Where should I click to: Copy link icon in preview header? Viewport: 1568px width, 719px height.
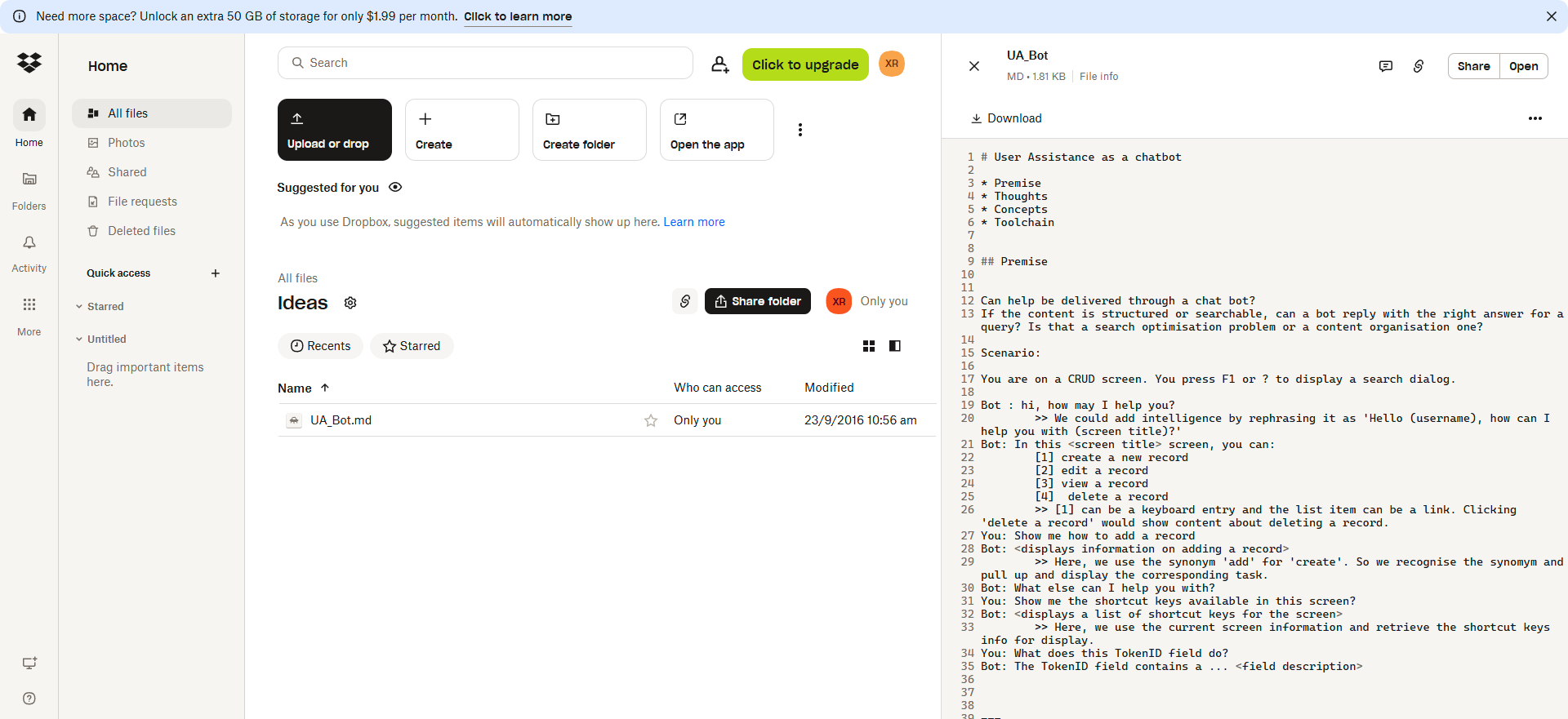[1419, 66]
